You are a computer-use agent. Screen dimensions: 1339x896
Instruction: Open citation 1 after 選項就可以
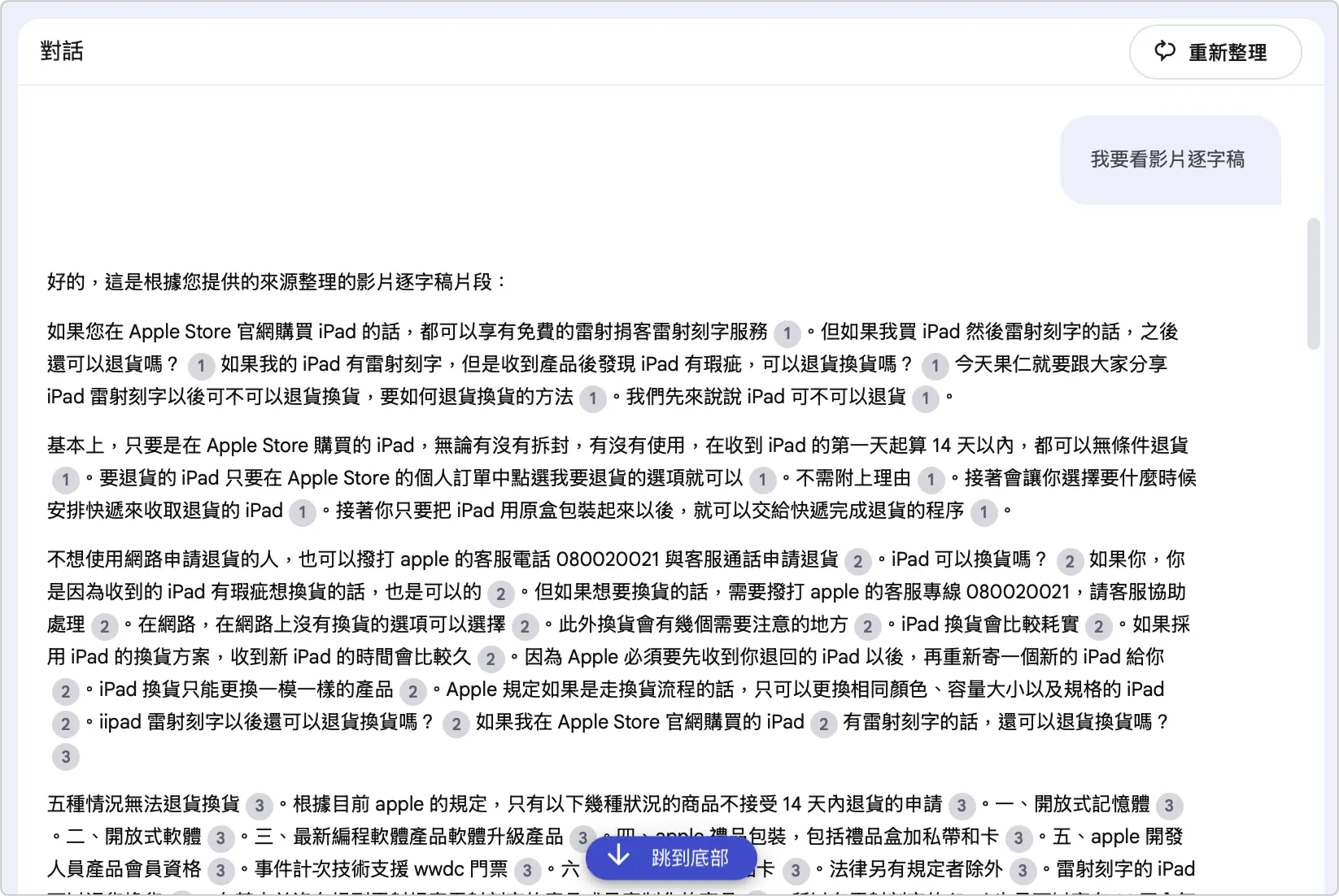tap(762, 479)
